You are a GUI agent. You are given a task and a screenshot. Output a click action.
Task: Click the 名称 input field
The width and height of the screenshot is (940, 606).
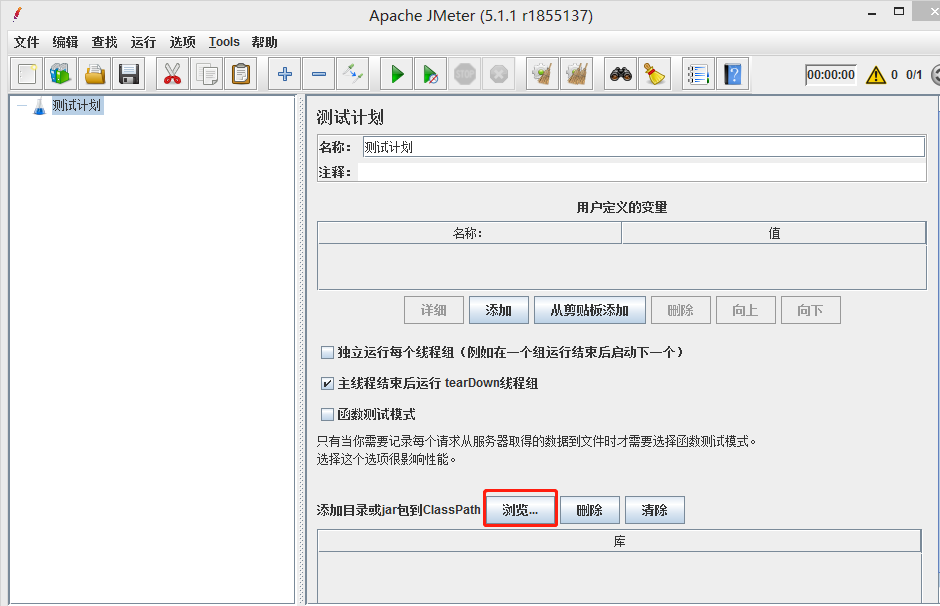[643, 147]
